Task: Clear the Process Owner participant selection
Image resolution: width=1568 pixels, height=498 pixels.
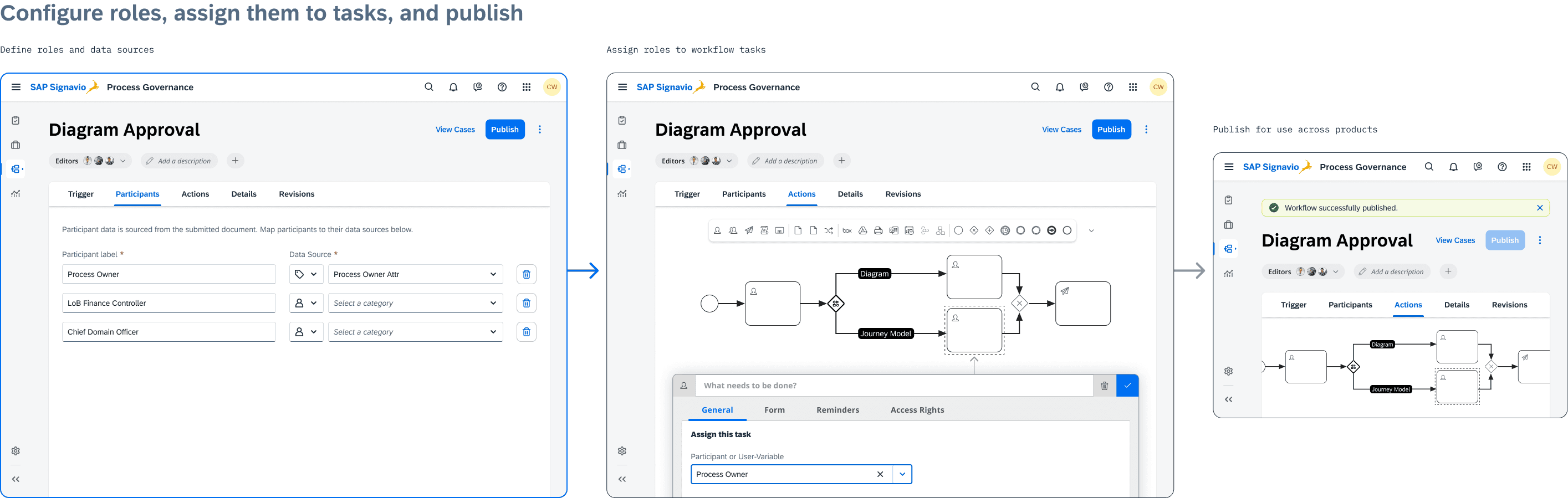Action: pyautogui.click(x=880, y=474)
